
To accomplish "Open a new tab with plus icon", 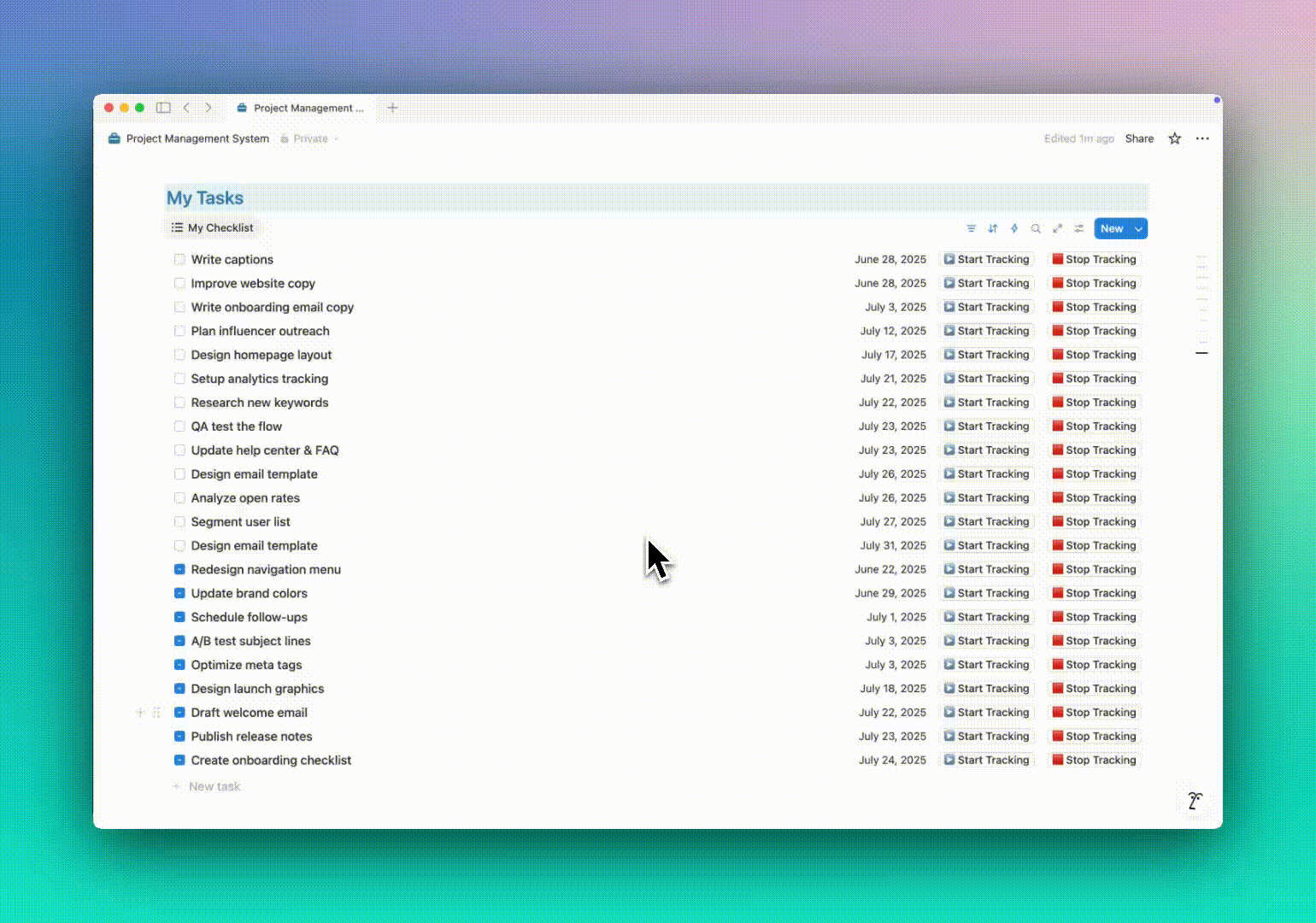I will coord(392,108).
